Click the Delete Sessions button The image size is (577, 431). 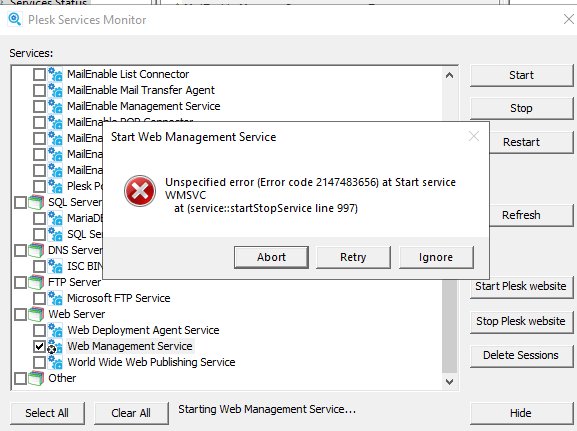point(521,356)
